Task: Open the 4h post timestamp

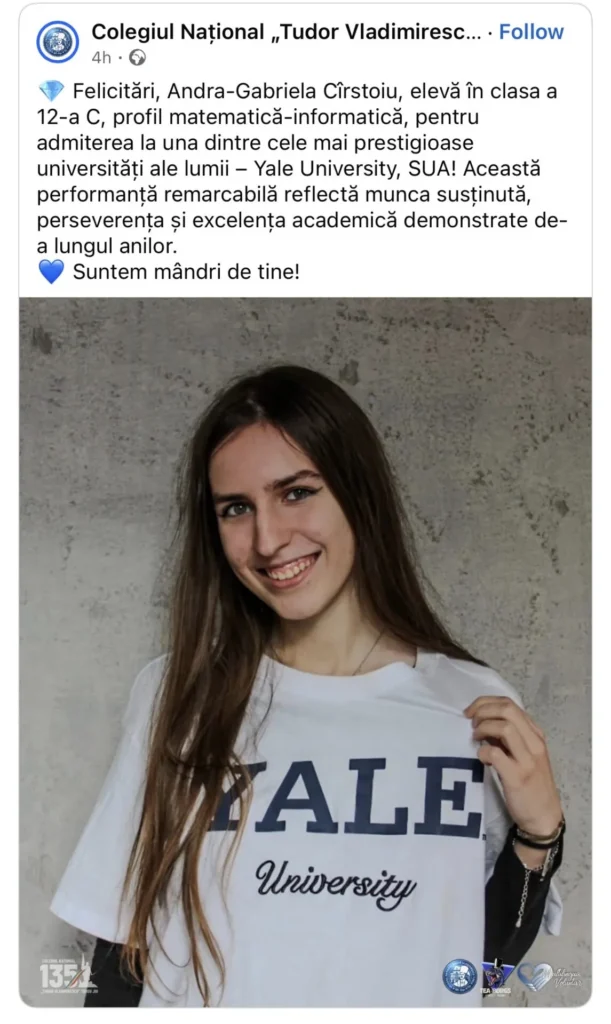Action: pos(101,58)
